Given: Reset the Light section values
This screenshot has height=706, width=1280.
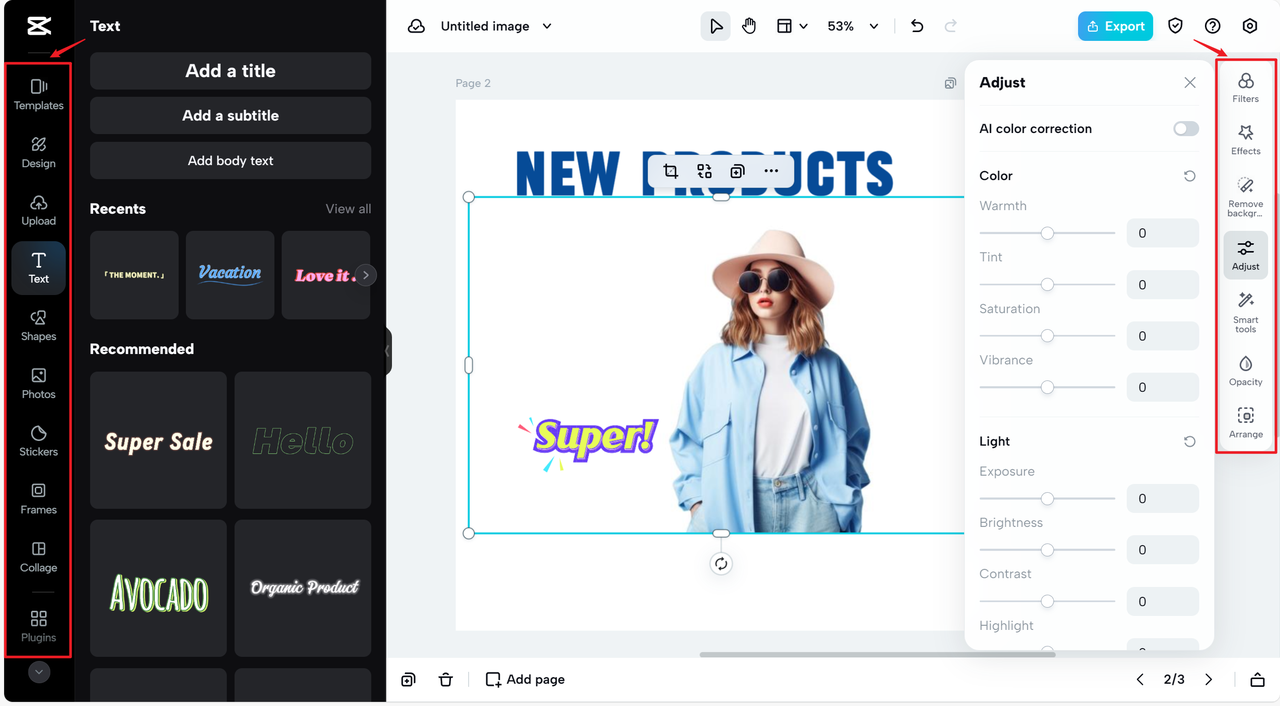Looking at the screenshot, I should pyautogui.click(x=1190, y=442).
